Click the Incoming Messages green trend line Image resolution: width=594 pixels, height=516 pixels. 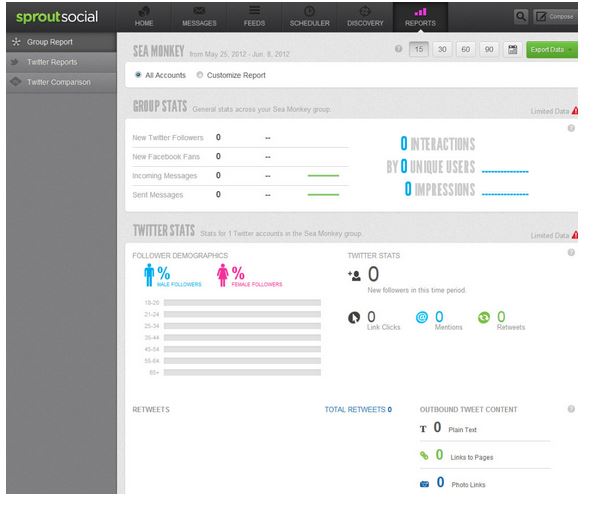(323, 175)
